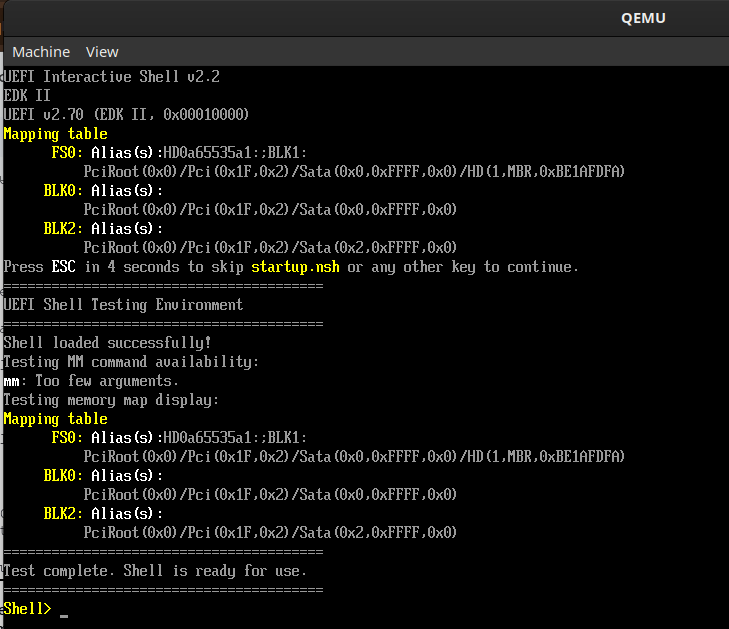The image size is (729, 629).
Task: Click the mm: Too few arguments error
Action: [91, 381]
